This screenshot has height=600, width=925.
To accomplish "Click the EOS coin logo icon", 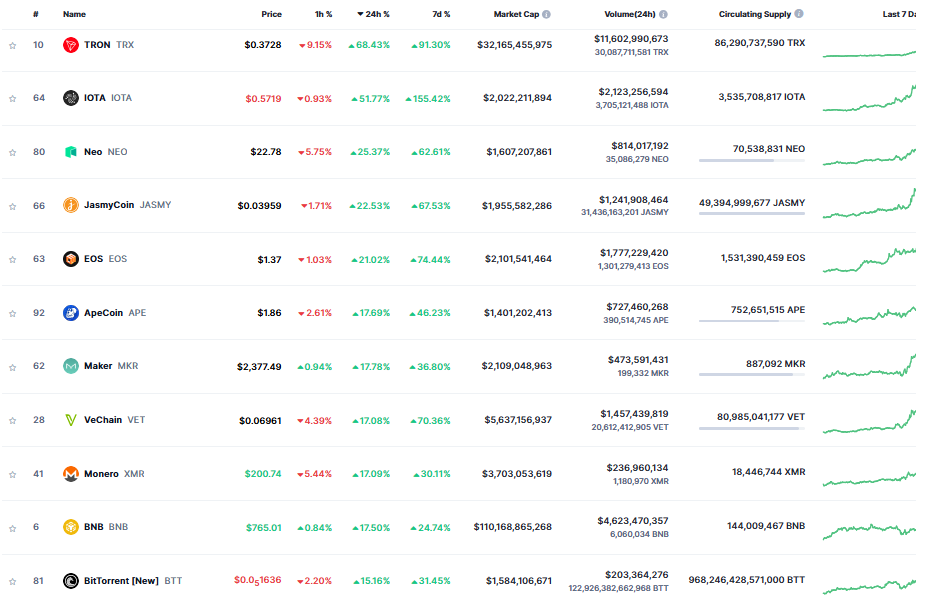I will point(71,259).
